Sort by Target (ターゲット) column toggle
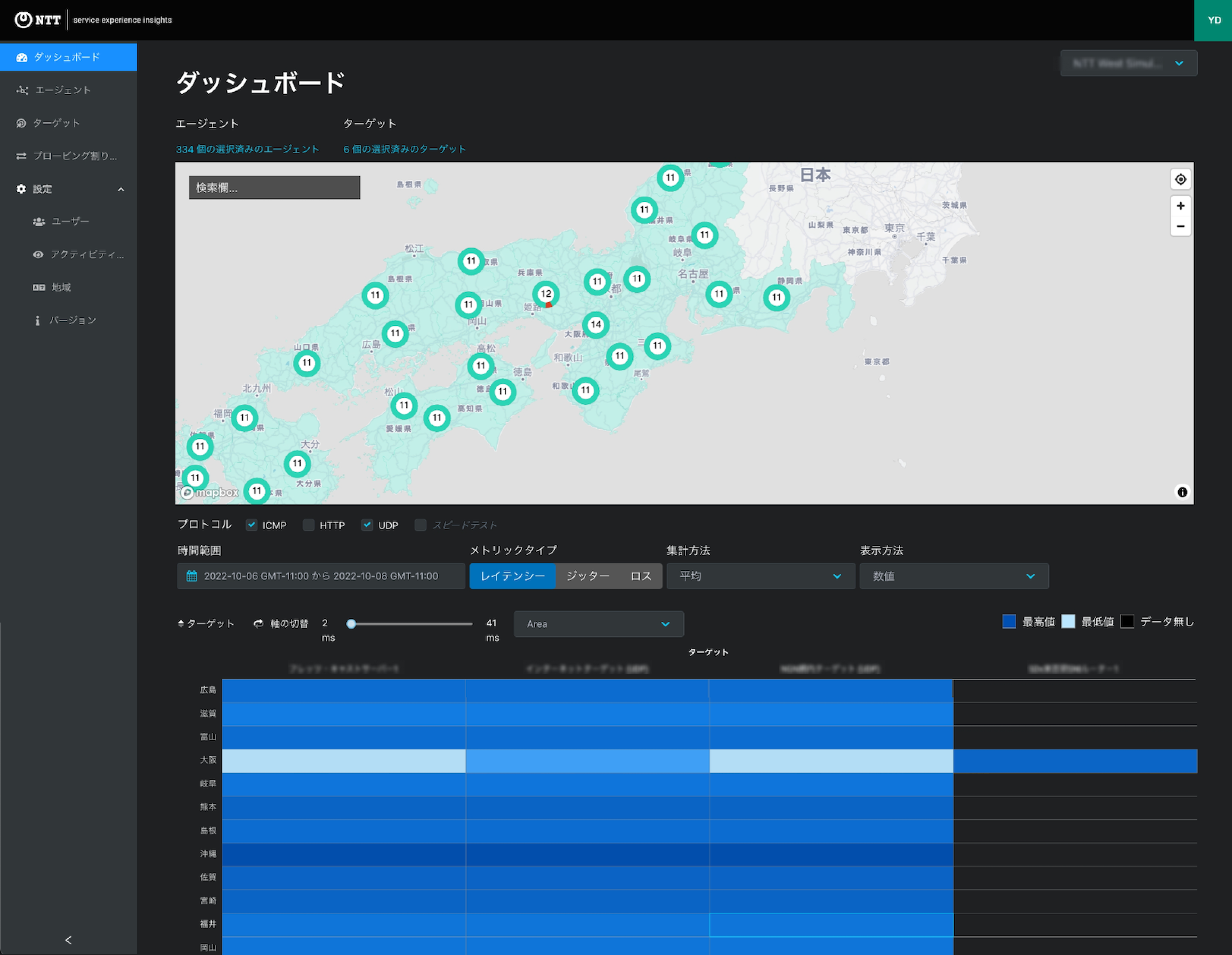Viewport: 1232px width, 955px height. click(206, 623)
